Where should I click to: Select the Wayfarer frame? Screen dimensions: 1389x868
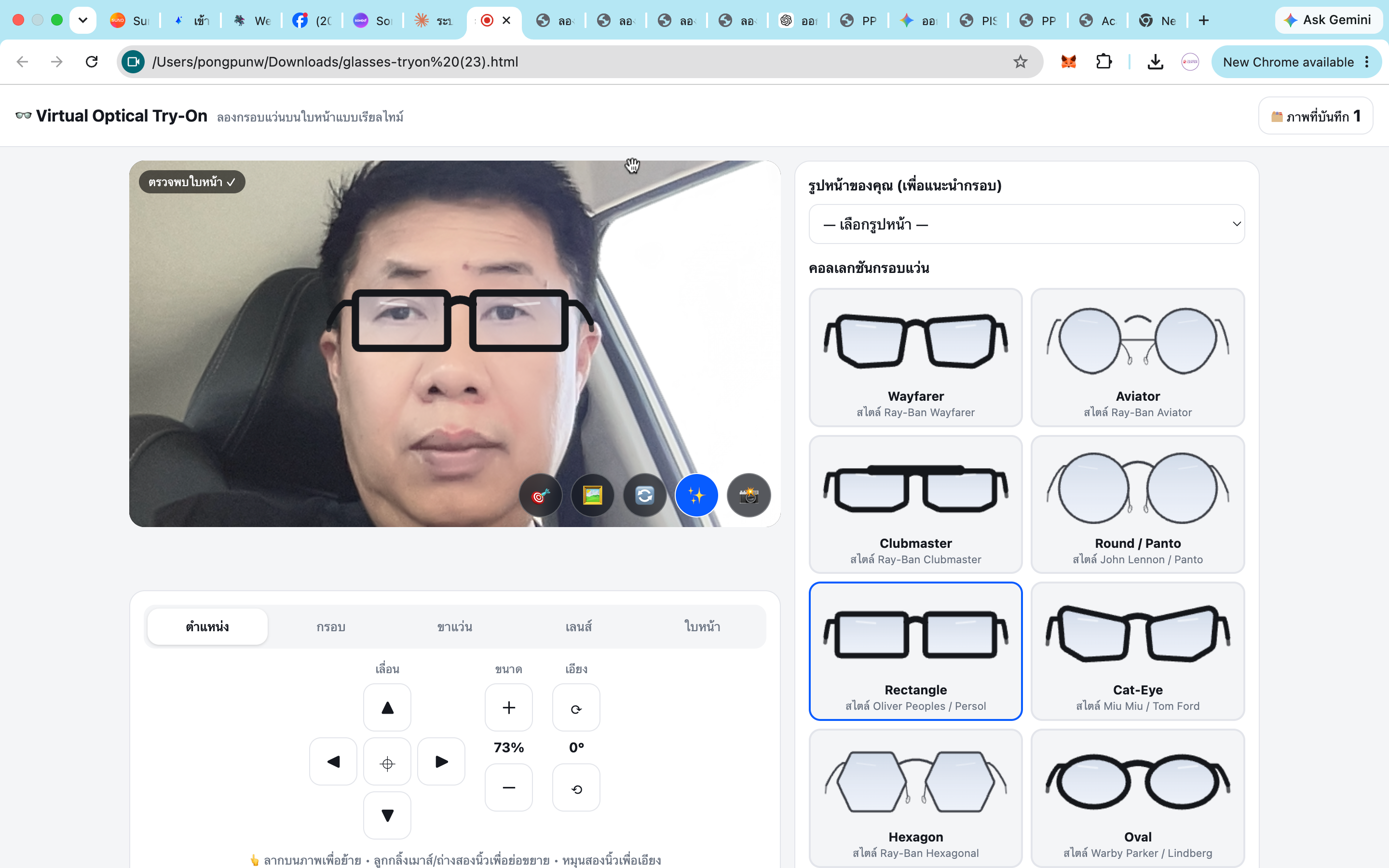(915, 357)
